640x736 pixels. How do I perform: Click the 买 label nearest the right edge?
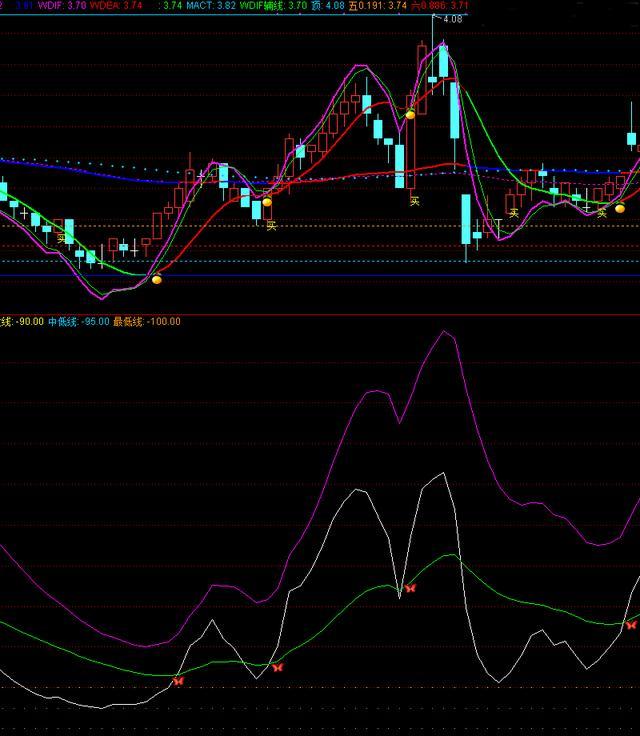601,214
